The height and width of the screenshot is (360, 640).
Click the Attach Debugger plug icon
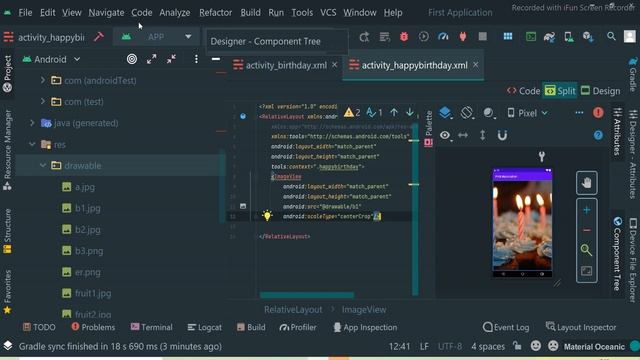[x=463, y=37]
